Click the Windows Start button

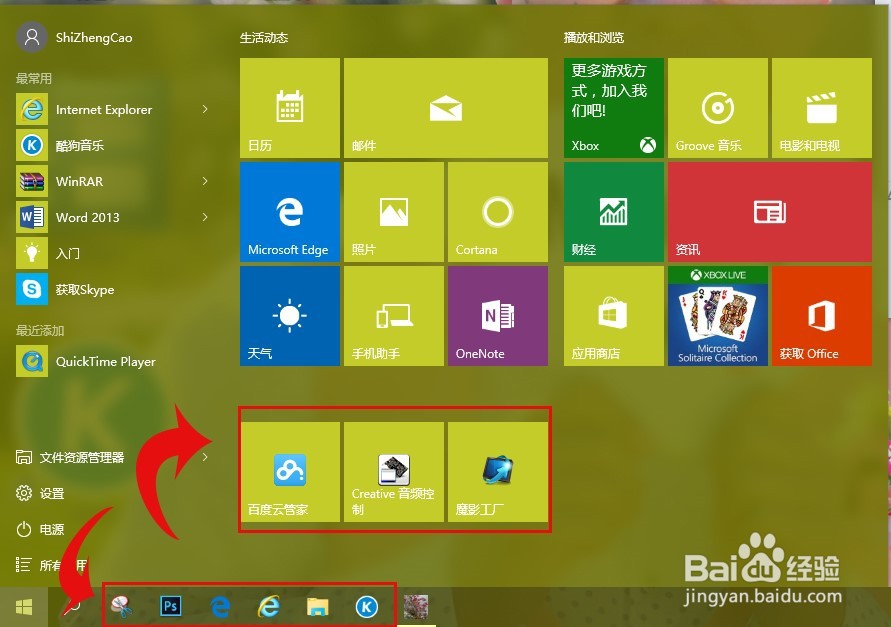point(24,607)
